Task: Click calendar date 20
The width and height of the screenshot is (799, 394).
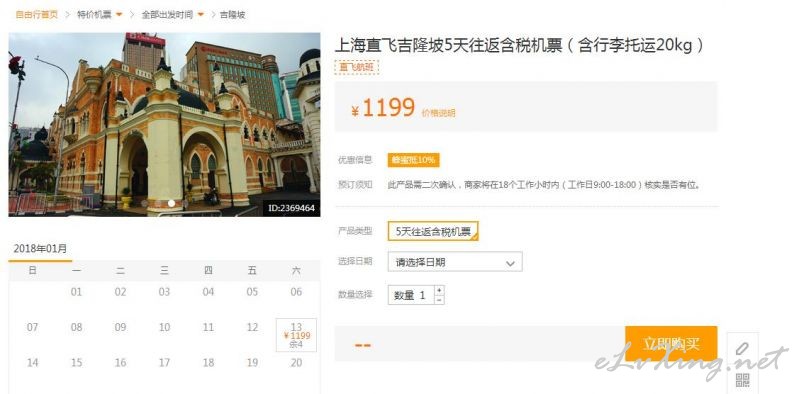Action: coord(296,363)
